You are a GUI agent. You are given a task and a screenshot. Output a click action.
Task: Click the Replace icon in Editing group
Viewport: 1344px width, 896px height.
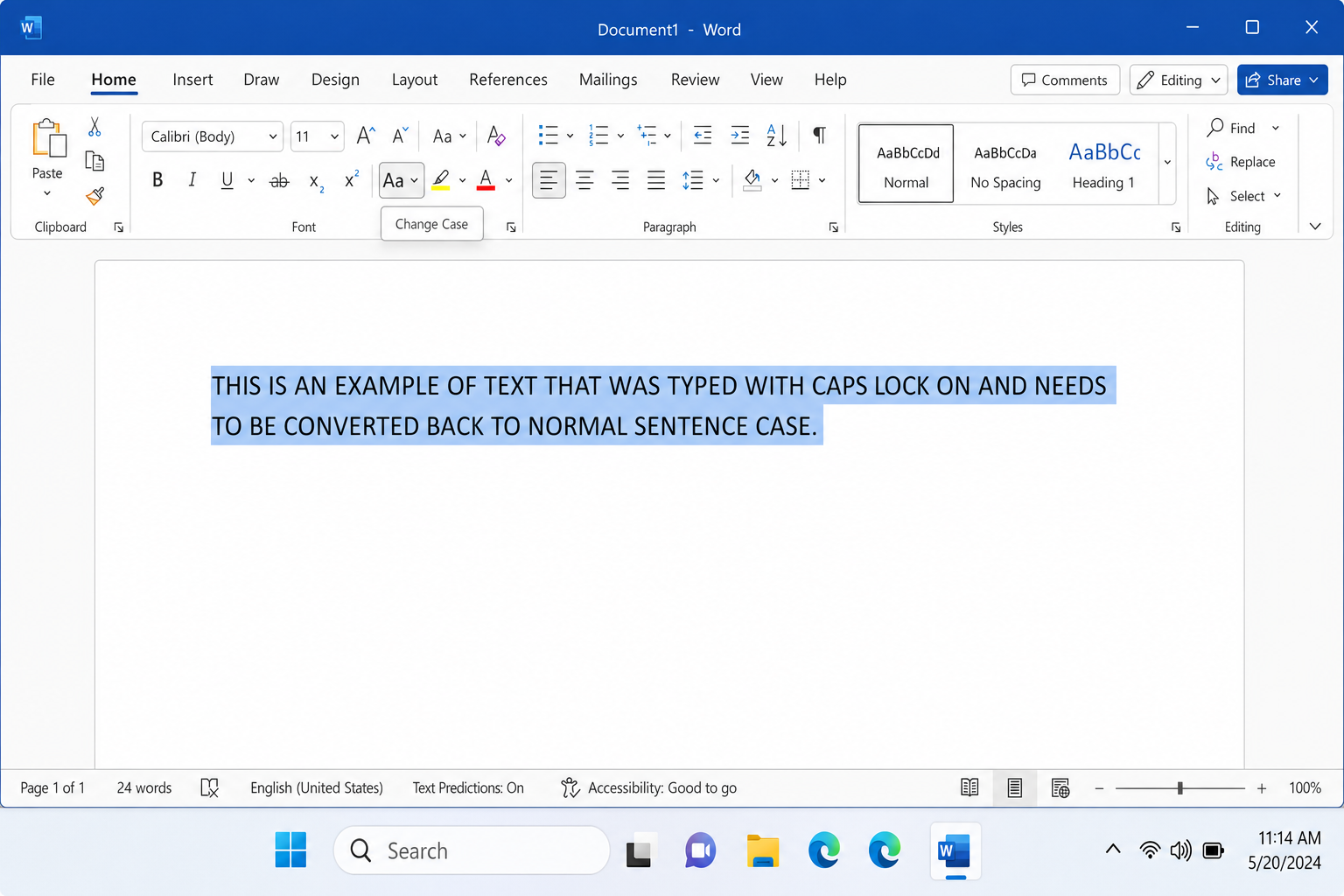tap(1214, 162)
